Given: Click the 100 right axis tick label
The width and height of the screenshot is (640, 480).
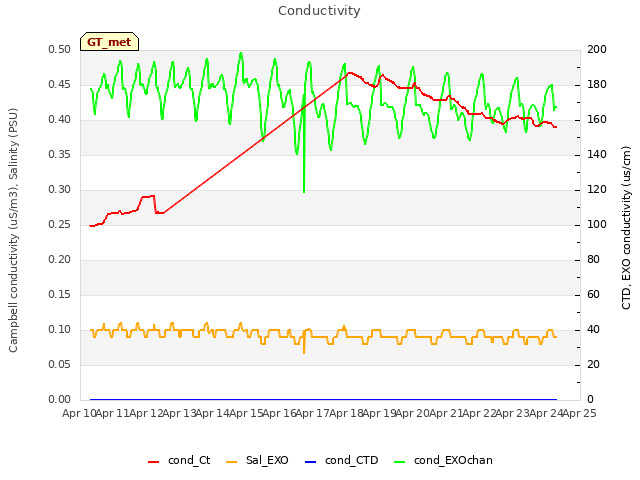Looking at the screenshot, I should click(x=597, y=224).
